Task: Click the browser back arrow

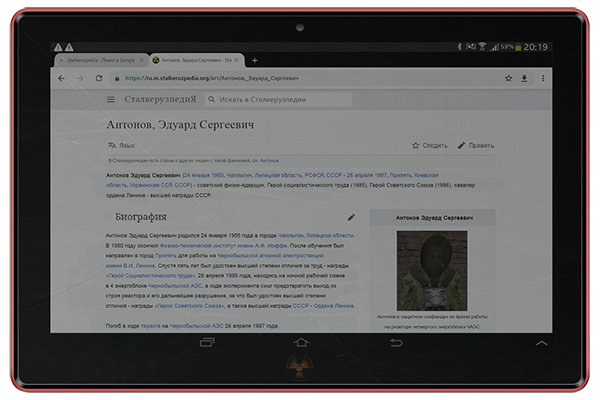Action: [x=62, y=78]
